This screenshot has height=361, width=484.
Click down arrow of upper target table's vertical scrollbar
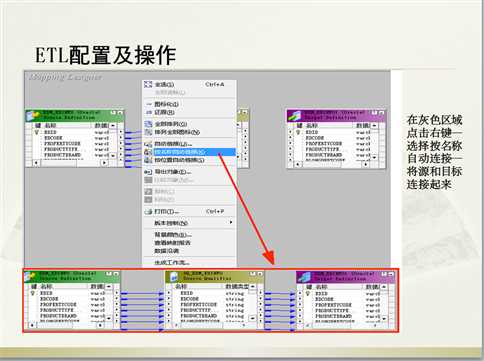pyautogui.click(x=375, y=157)
